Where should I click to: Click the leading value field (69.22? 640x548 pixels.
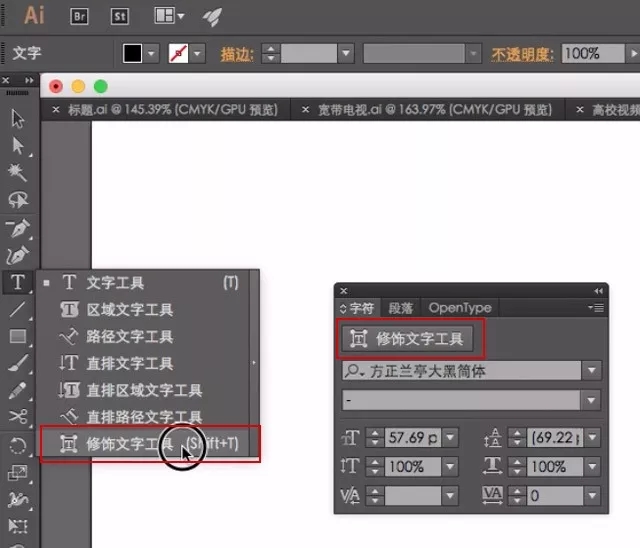(556, 437)
